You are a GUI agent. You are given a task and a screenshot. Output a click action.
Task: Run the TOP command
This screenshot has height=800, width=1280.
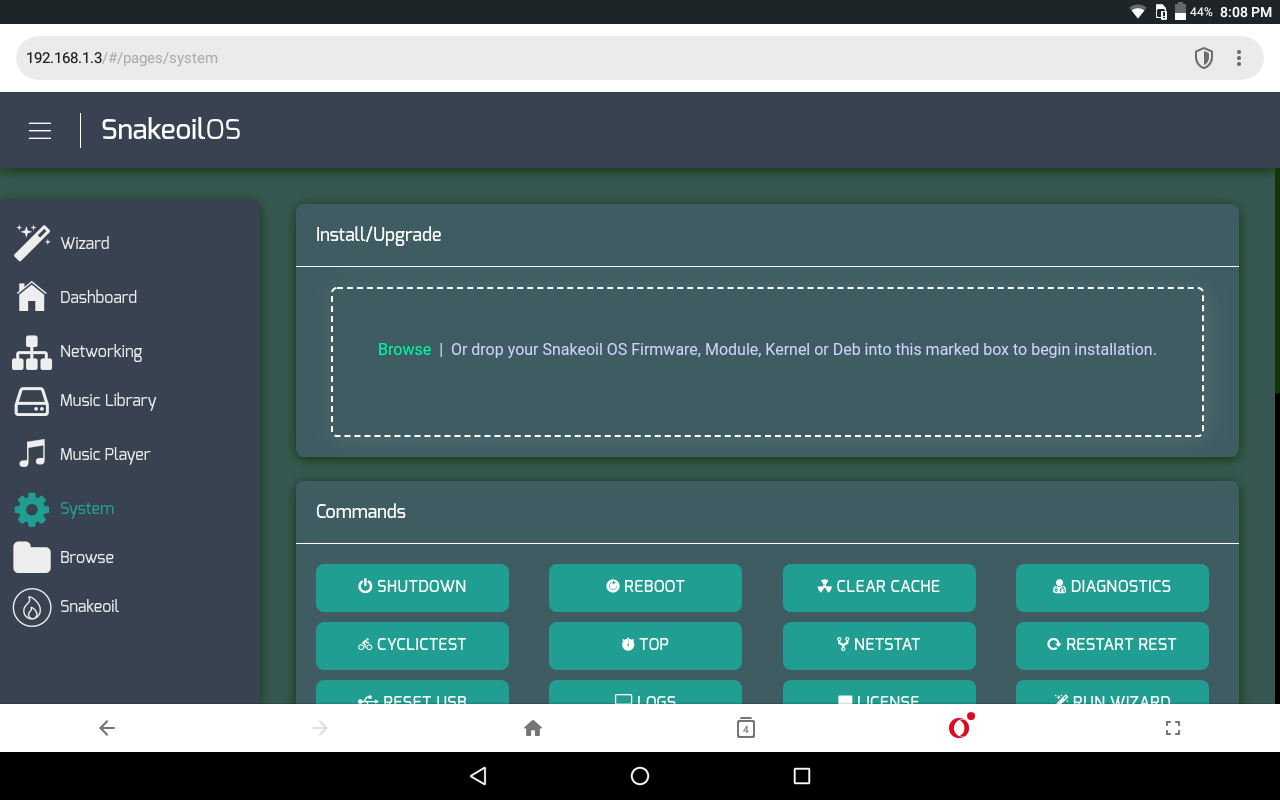[645, 645]
